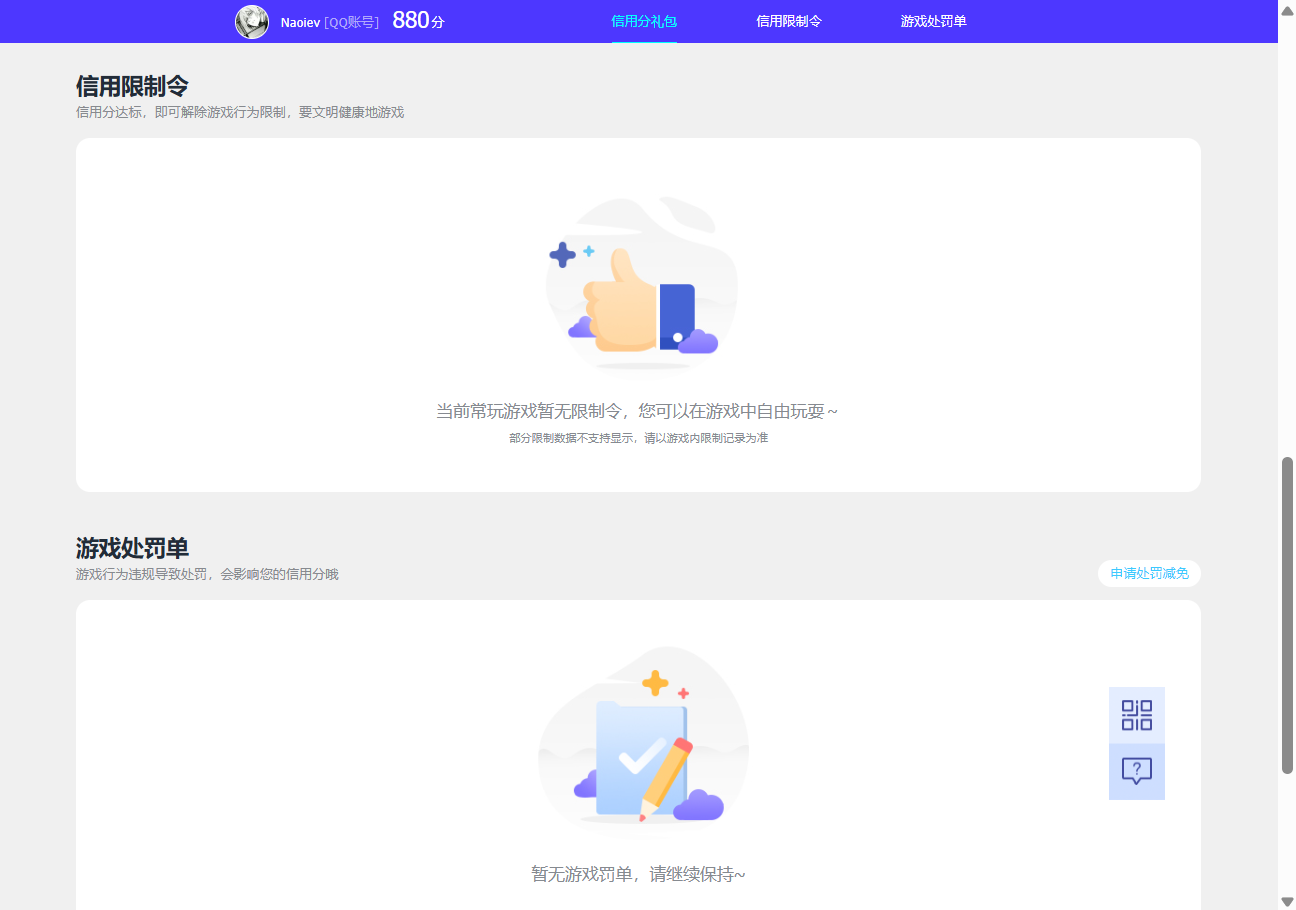Click the 880分 credit score
The width and height of the screenshot is (1296, 910).
[x=418, y=20]
